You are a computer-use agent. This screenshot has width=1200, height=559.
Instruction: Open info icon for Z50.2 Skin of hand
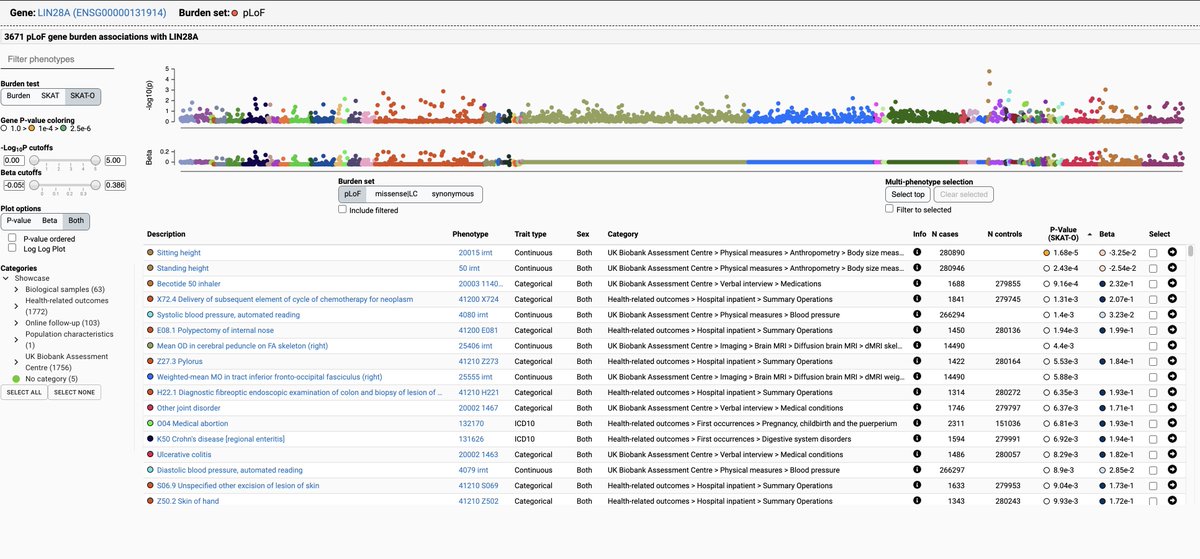tap(917, 500)
